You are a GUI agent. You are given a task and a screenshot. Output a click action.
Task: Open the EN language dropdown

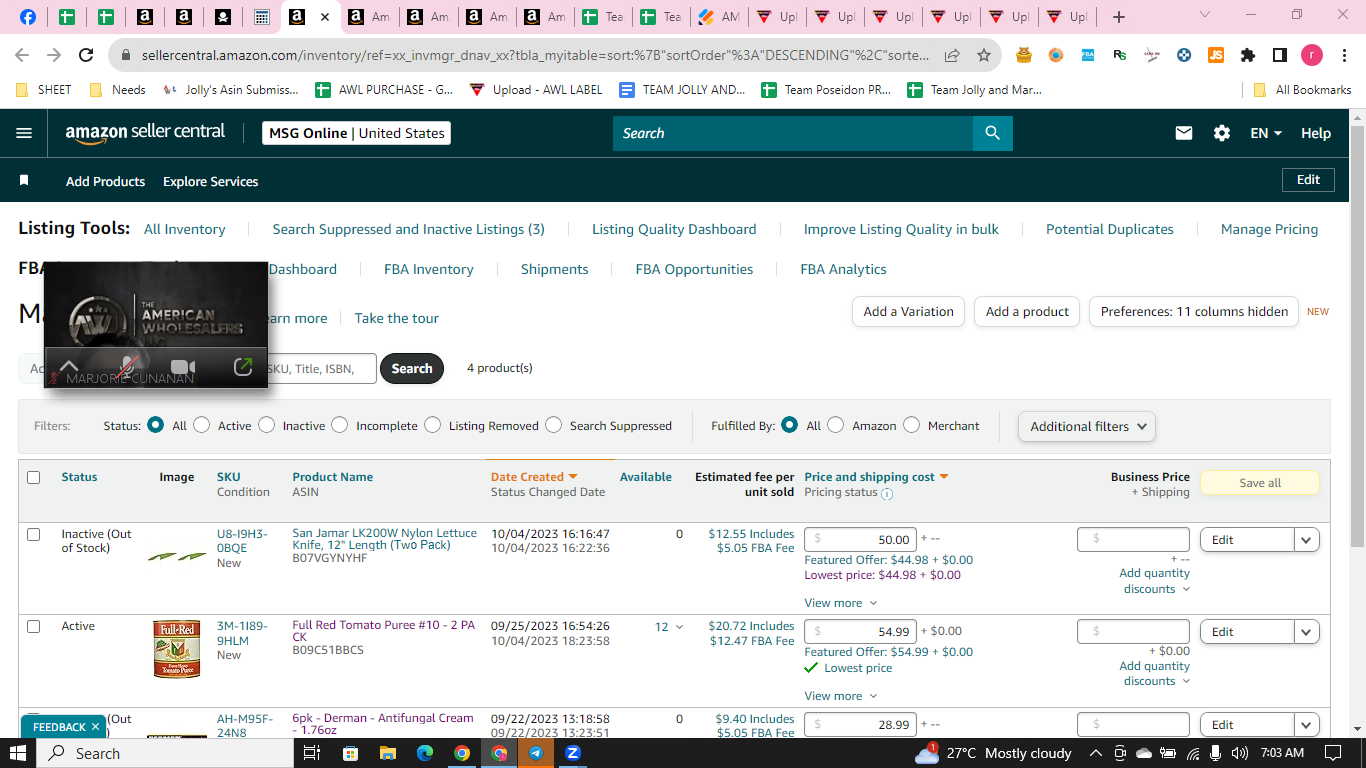(x=1266, y=133)
